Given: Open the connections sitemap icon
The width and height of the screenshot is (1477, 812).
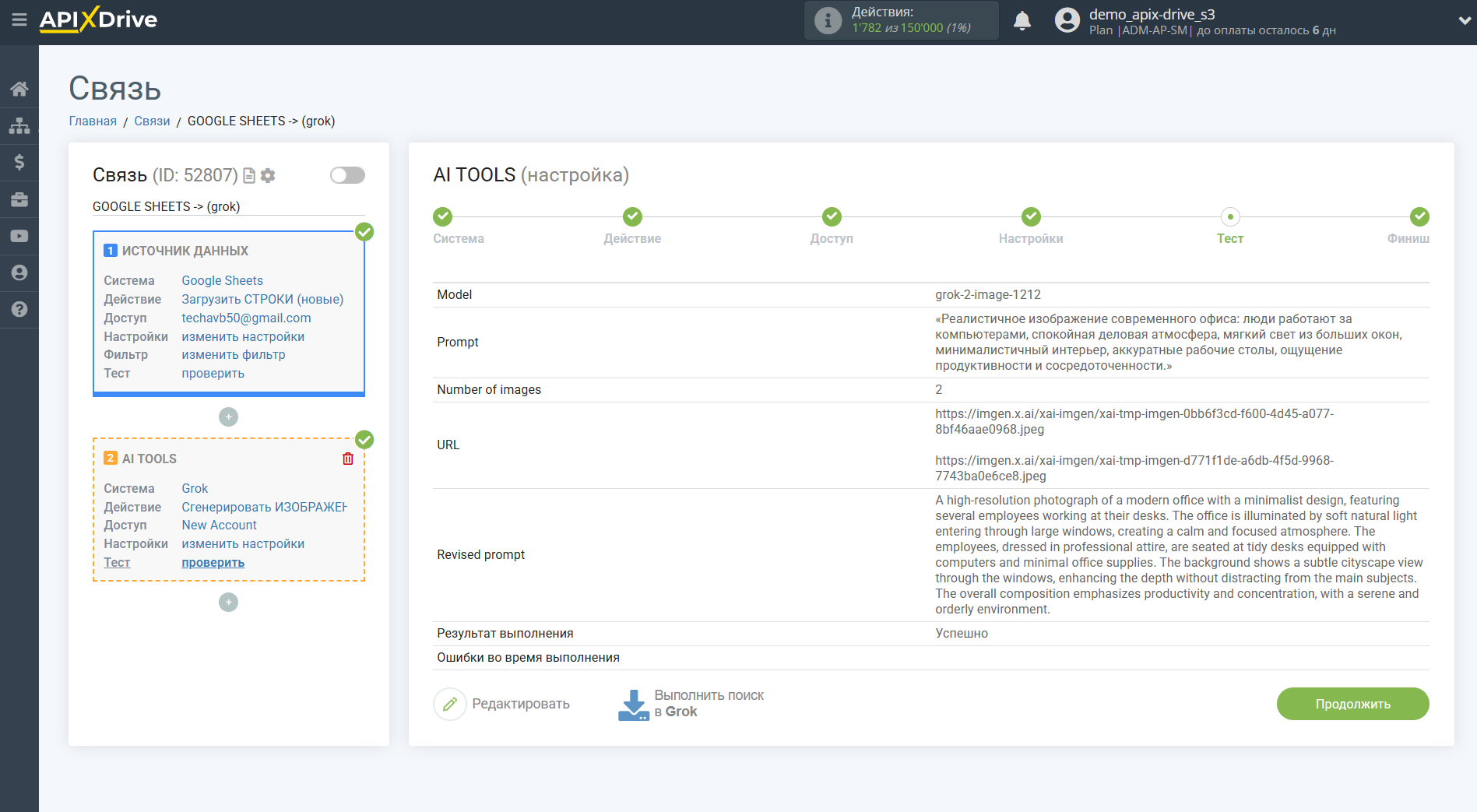Looking at the screenshot, I should coord(19,125).
